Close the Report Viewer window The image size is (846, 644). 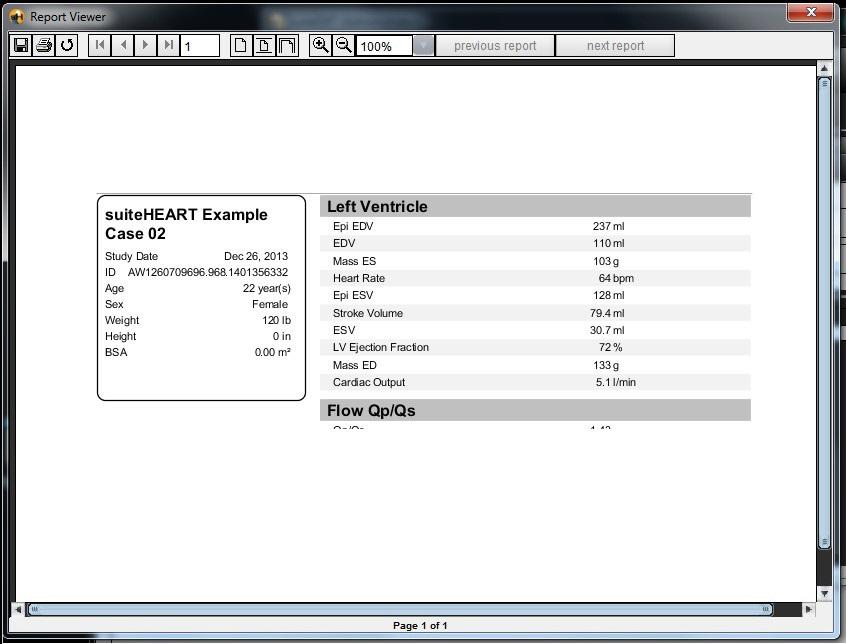[x=810, y=12]
